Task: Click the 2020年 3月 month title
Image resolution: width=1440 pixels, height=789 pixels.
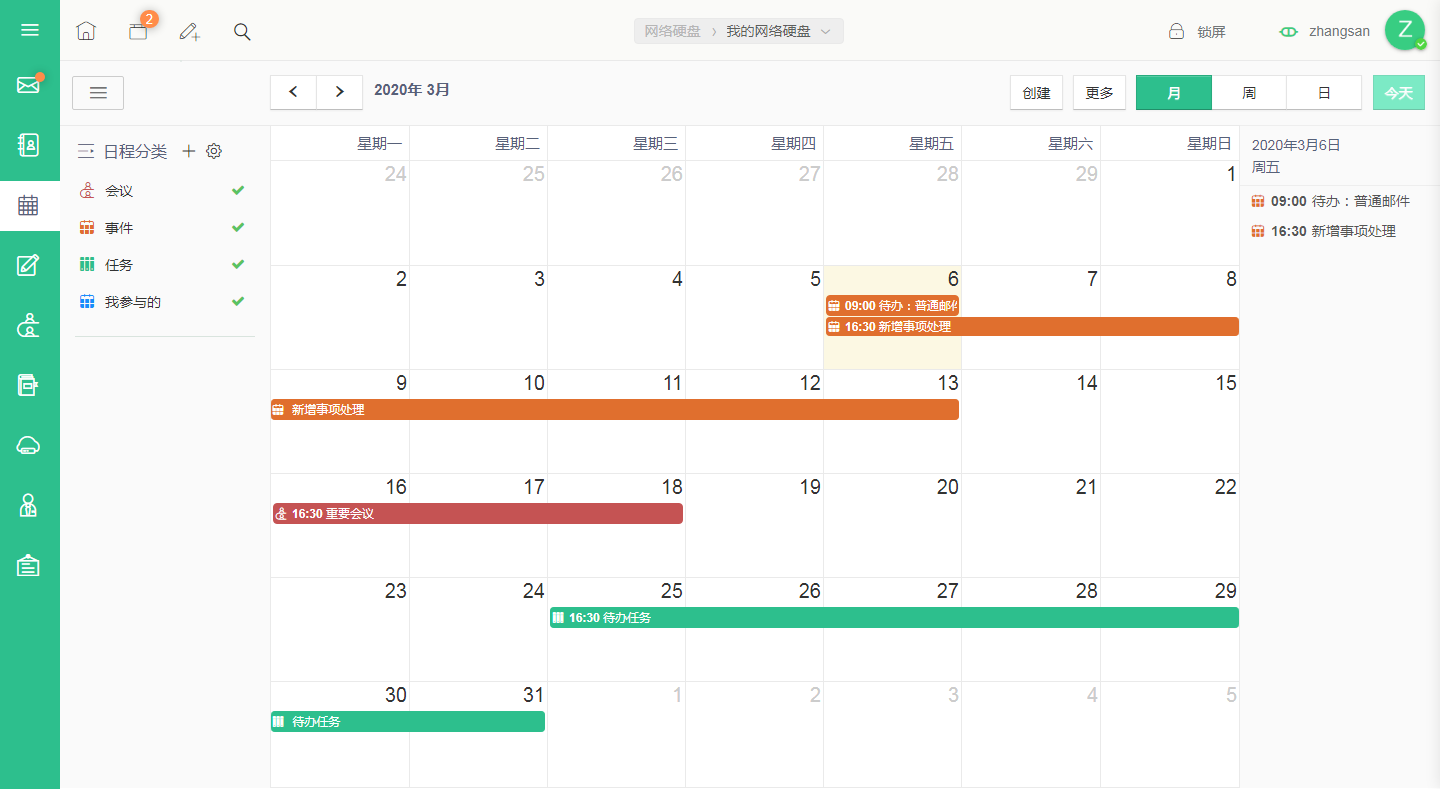Action: coord(412,90)
